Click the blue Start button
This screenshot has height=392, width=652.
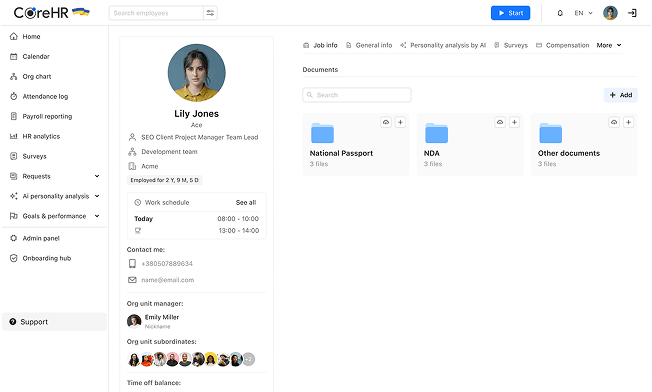coord(510,13)
